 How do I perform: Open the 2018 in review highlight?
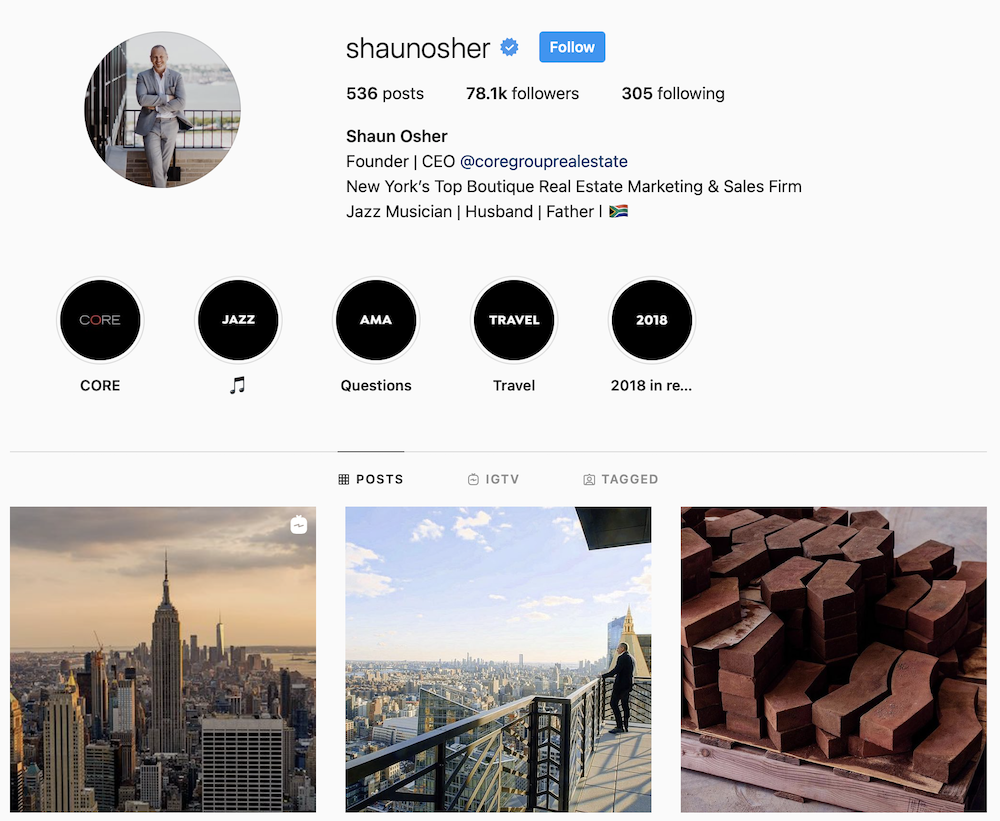tap(652, 320)
